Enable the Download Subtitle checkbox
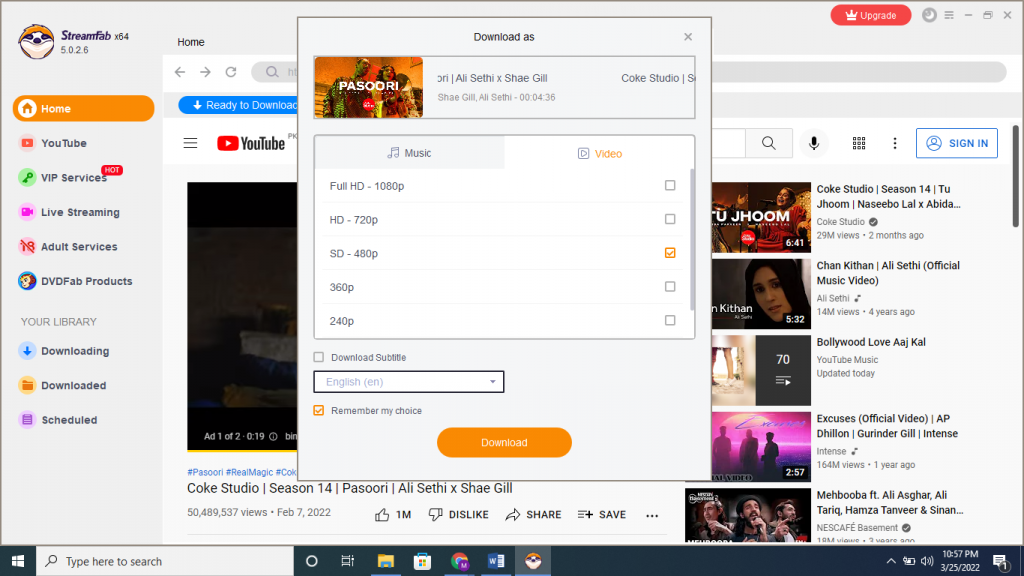Viewport: 1024px width, 576px height. pyautogui.click(x=319, y=357)
